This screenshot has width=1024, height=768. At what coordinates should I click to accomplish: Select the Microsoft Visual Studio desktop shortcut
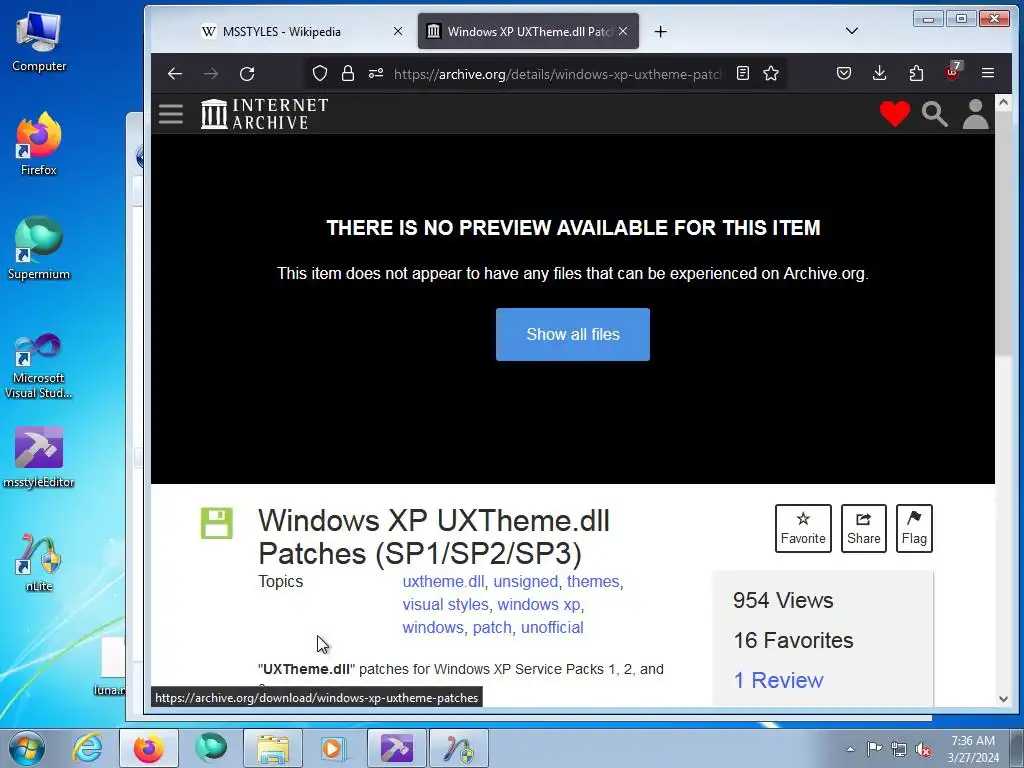(x=39, y=366)
